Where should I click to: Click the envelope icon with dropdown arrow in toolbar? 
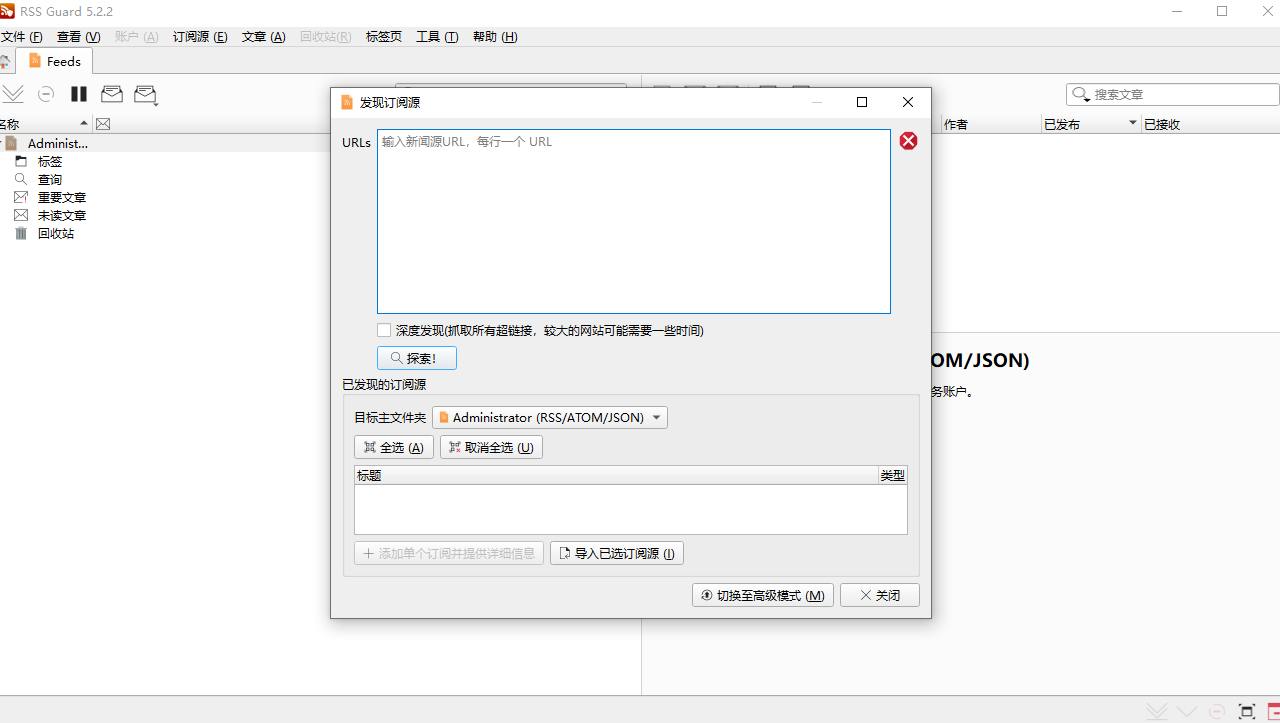click(x=146, y=94)
